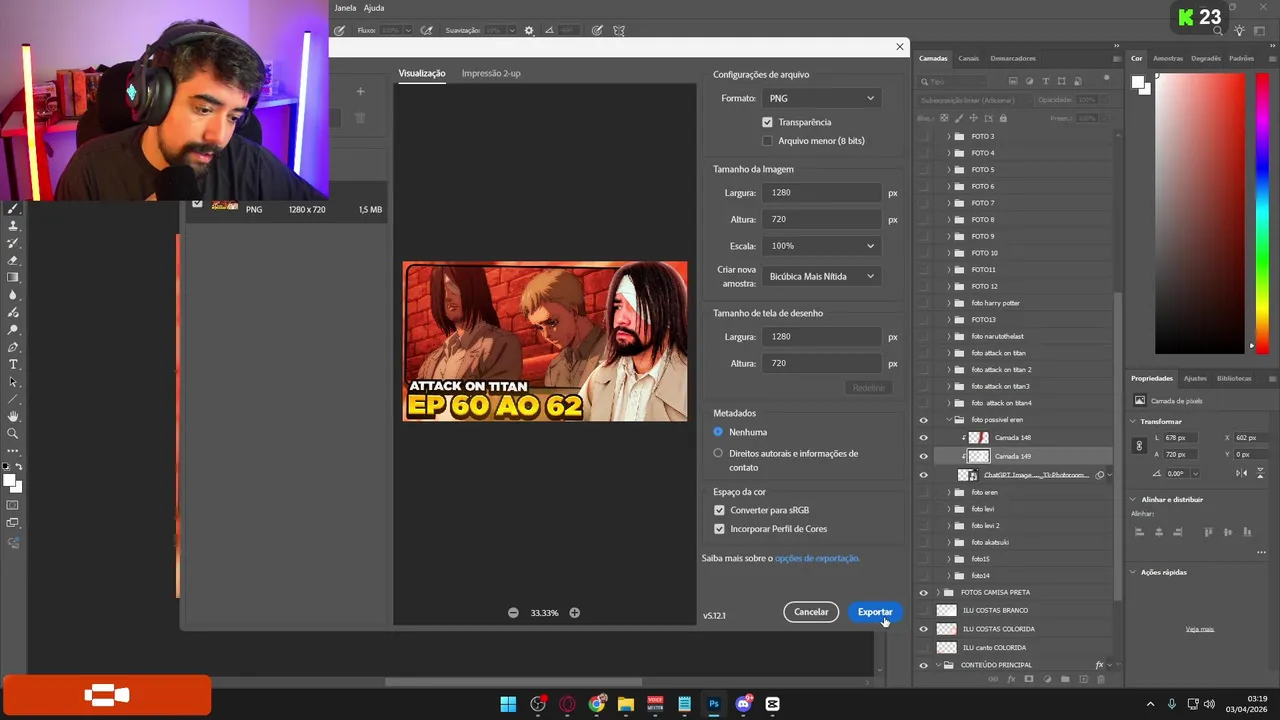
Task: Expand the foto levi group
Action: coord(949,509)
